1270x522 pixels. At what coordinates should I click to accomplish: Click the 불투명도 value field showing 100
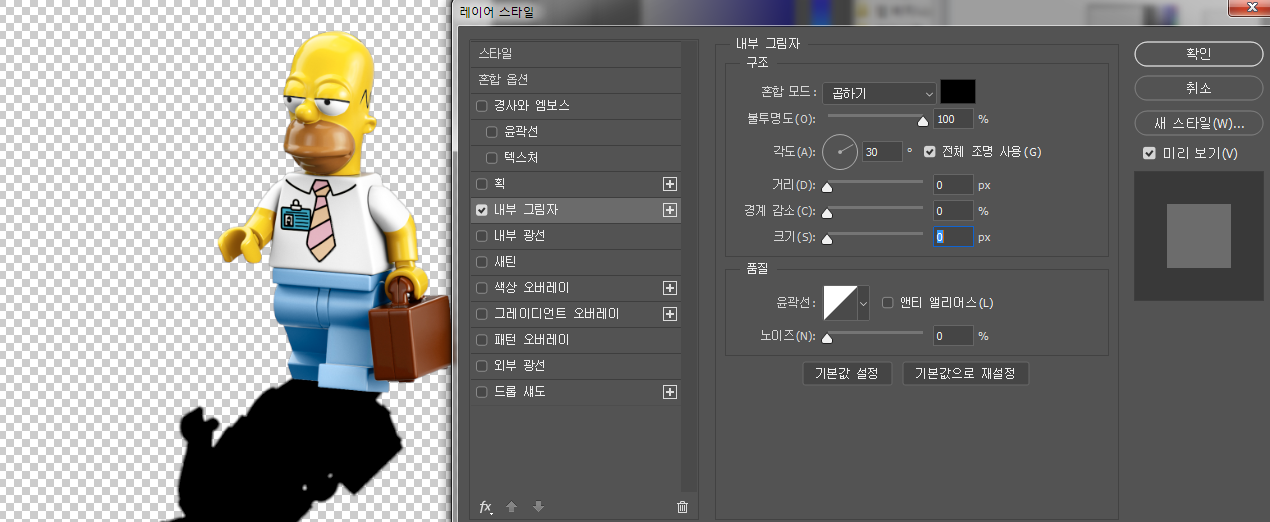click(x=953, y=119)
